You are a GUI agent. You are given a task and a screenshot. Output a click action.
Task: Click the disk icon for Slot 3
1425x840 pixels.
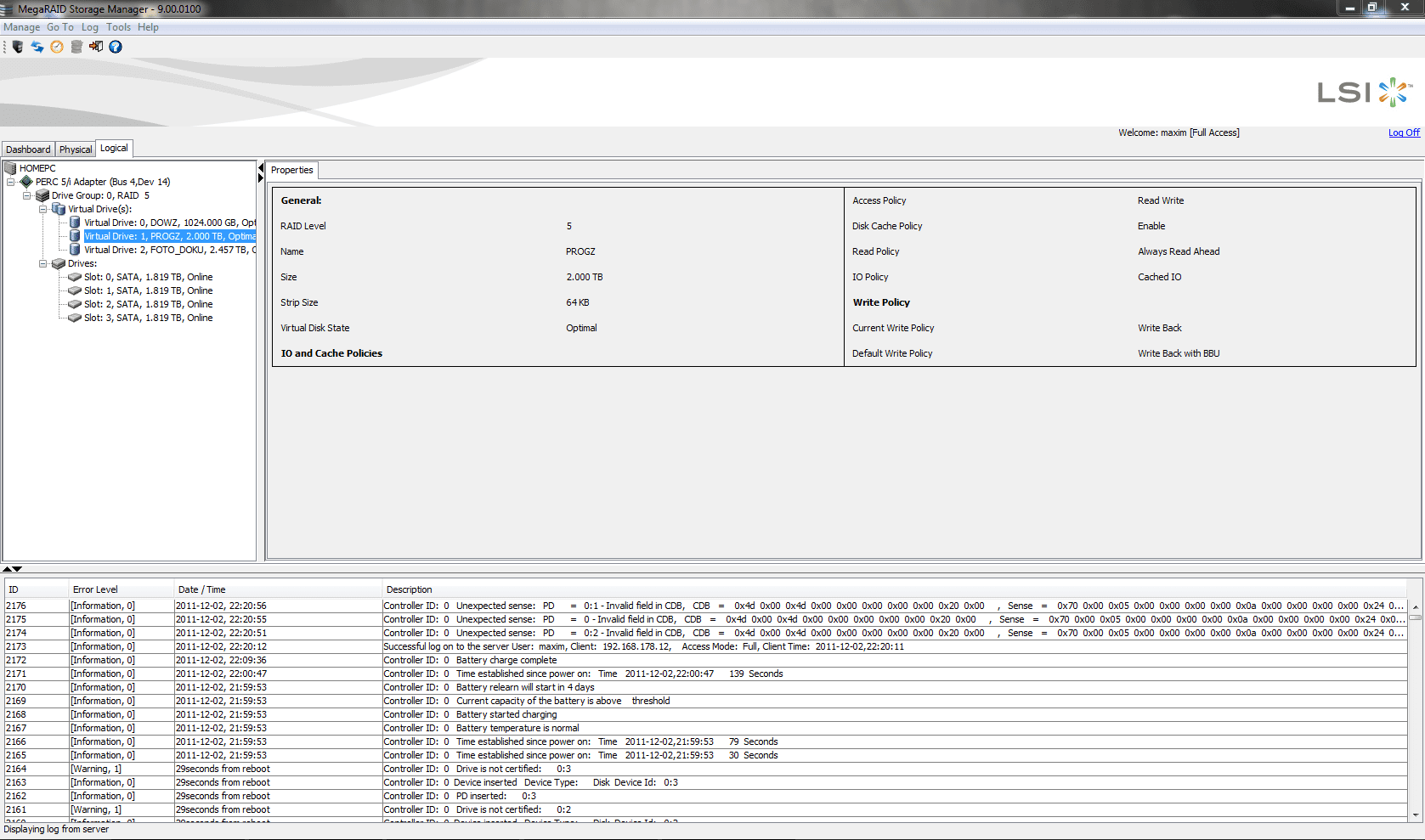click(x=75, y=318)
